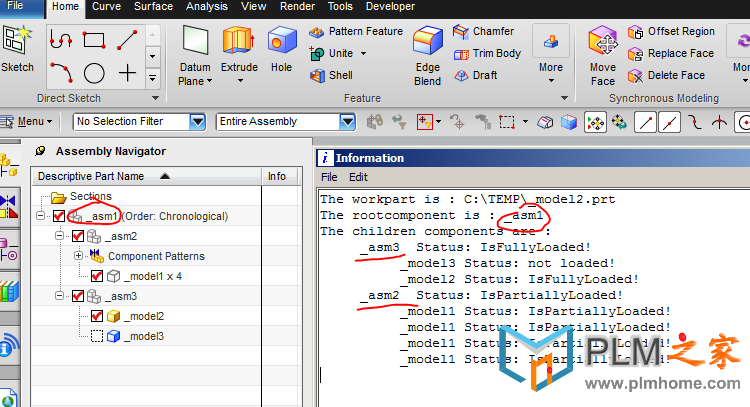Open the File tab

click(x=15, y=6)
